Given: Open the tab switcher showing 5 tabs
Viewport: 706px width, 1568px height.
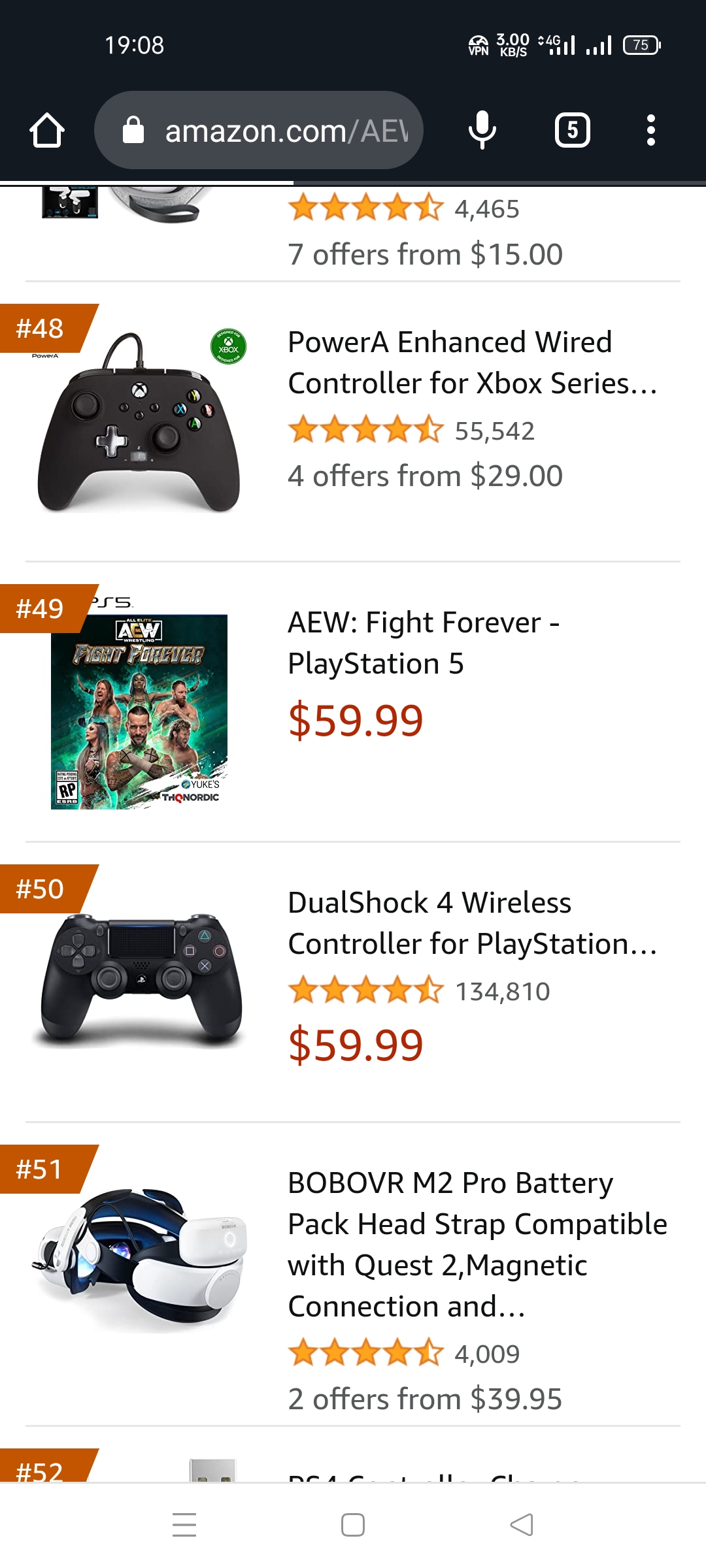Looking at the screenshot, I should click(x=572, y=130).
